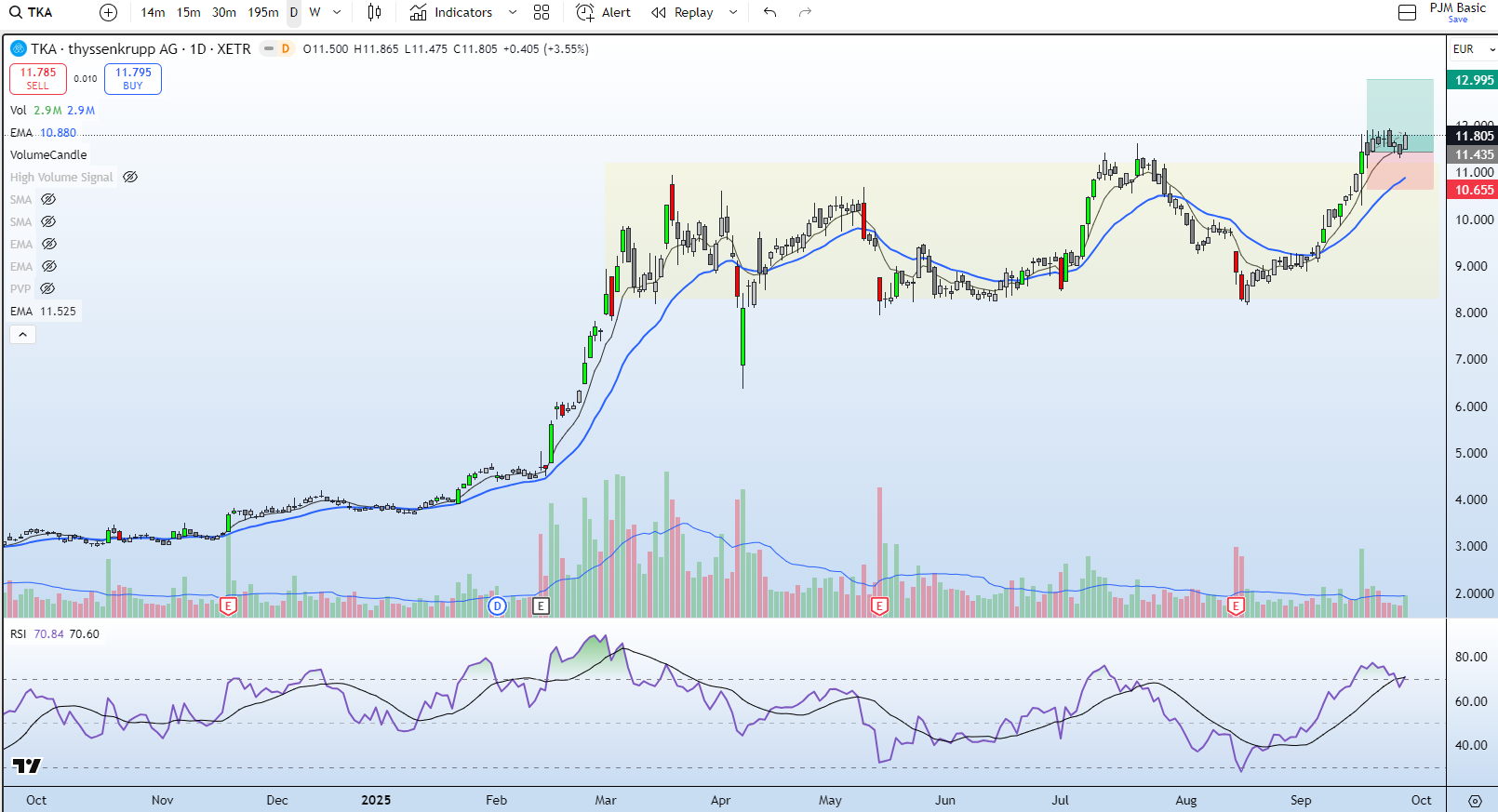Open chart settings gear at bottom right

[1475, 801]
